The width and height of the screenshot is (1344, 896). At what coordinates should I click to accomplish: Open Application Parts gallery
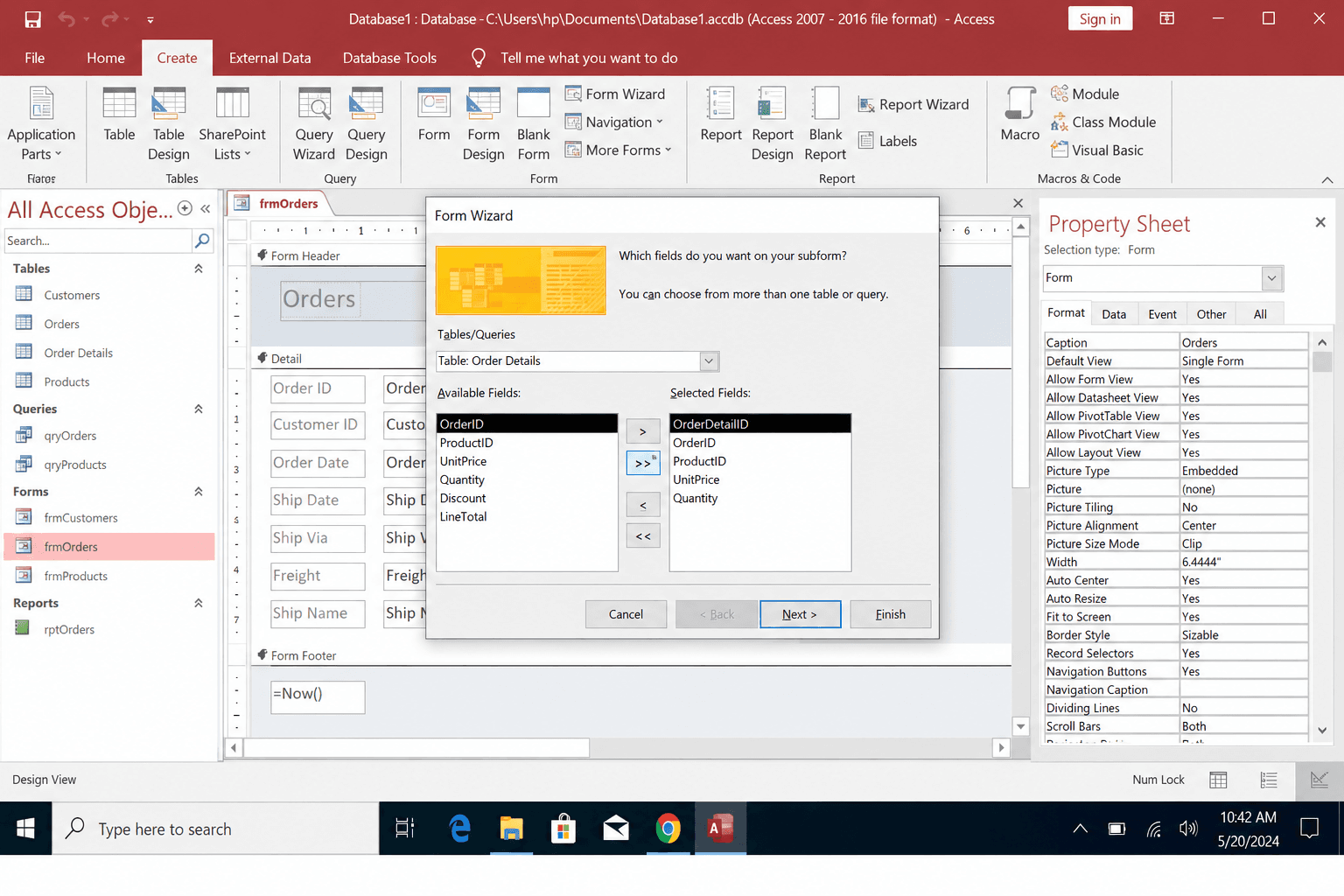[41, 123]
